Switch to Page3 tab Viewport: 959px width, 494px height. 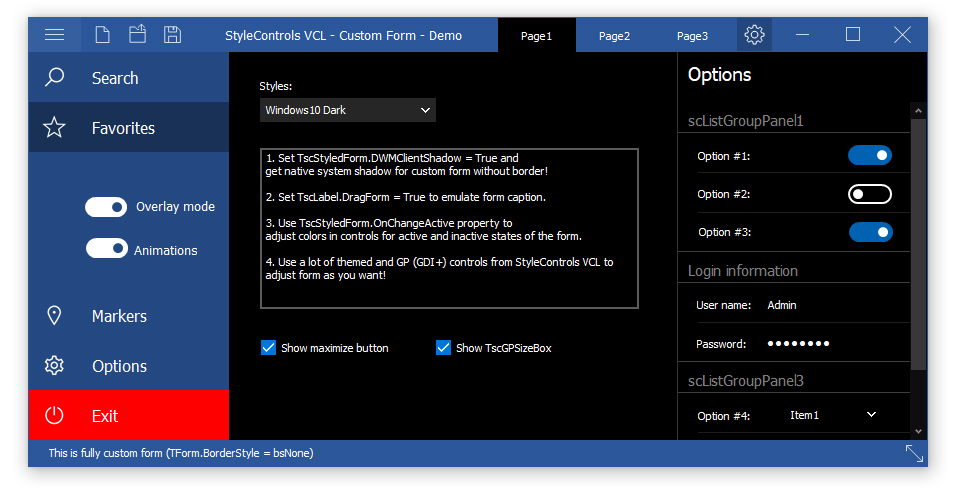[692, 35]
